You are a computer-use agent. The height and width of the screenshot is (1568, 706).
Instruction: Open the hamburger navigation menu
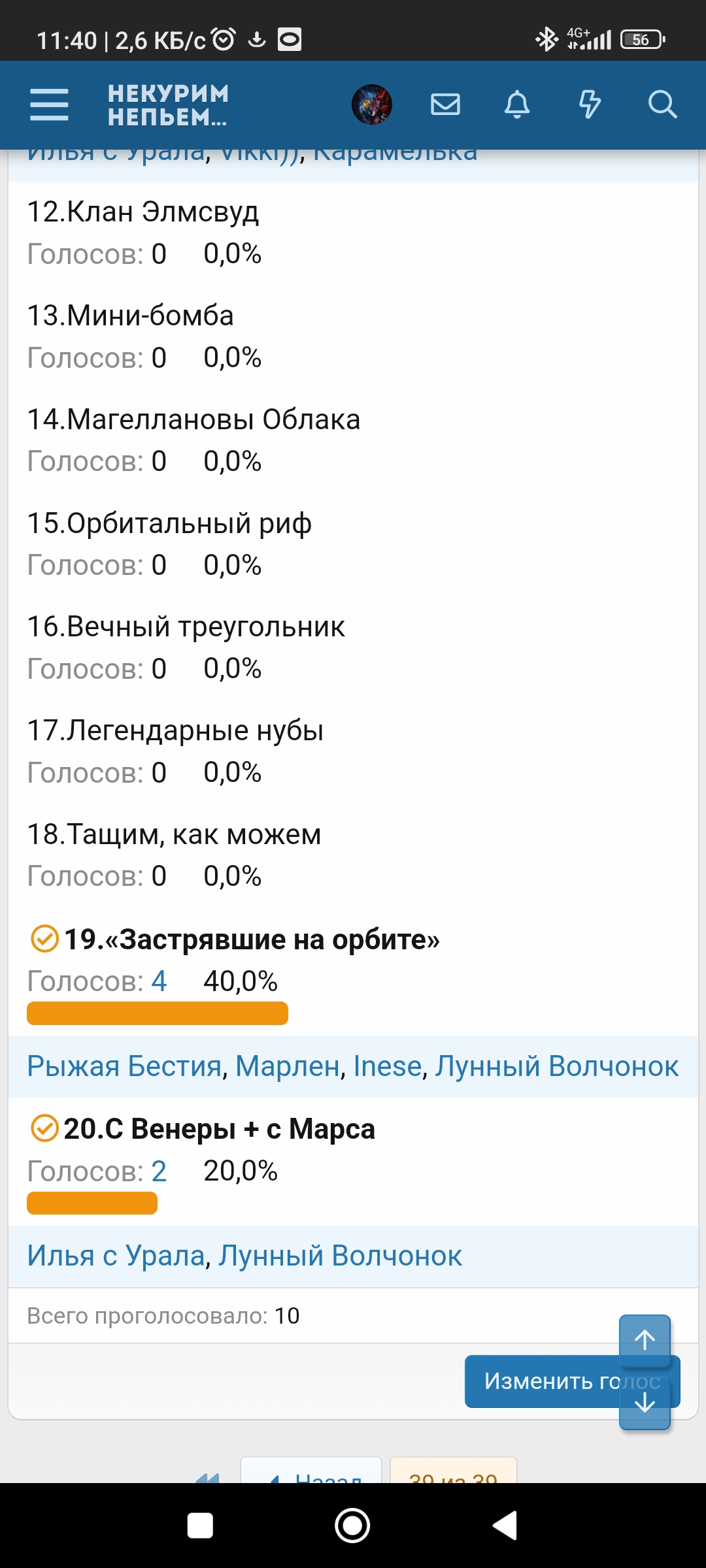point(48,105)
